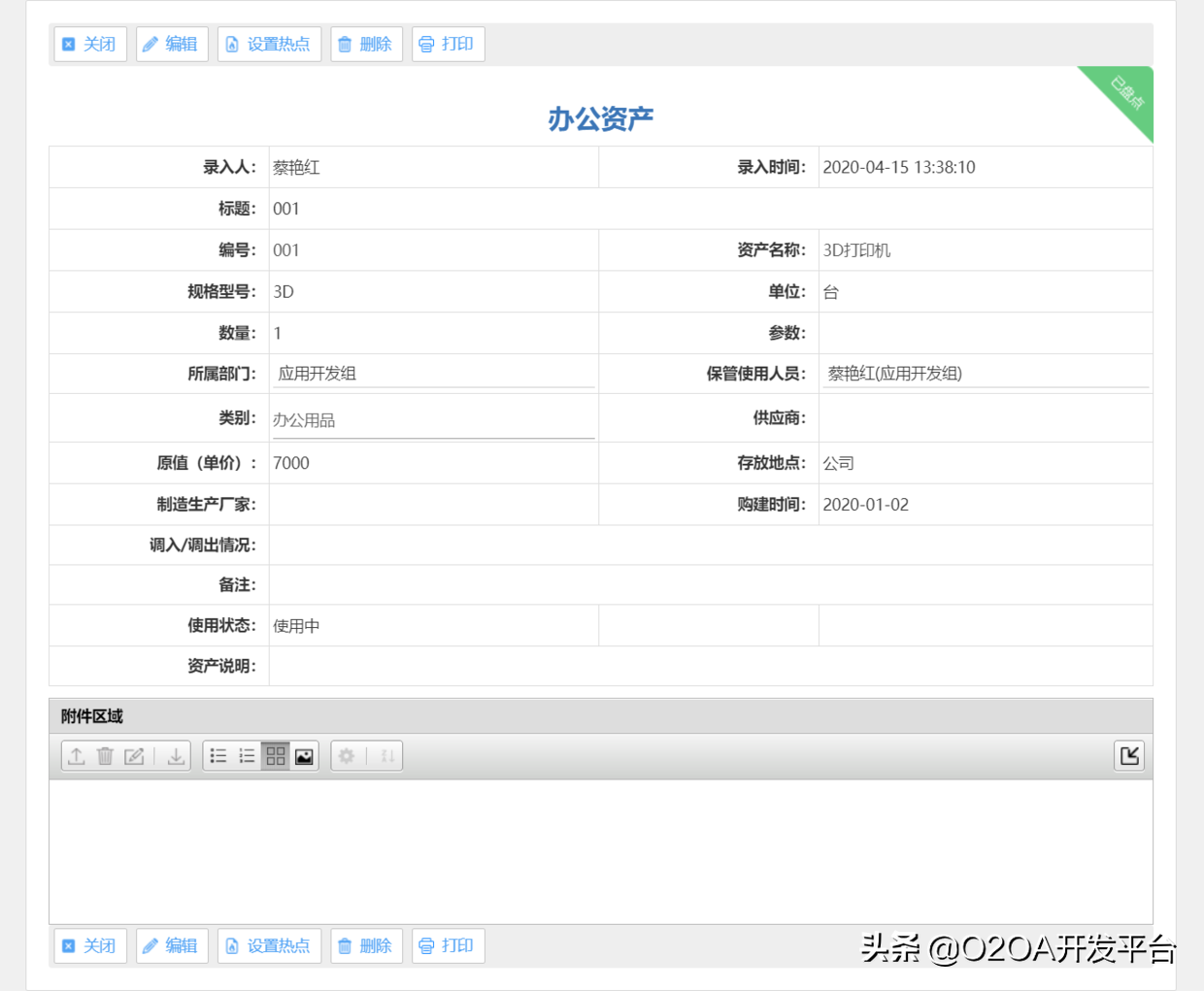Print the asset record via 打印

coord(448,44)
